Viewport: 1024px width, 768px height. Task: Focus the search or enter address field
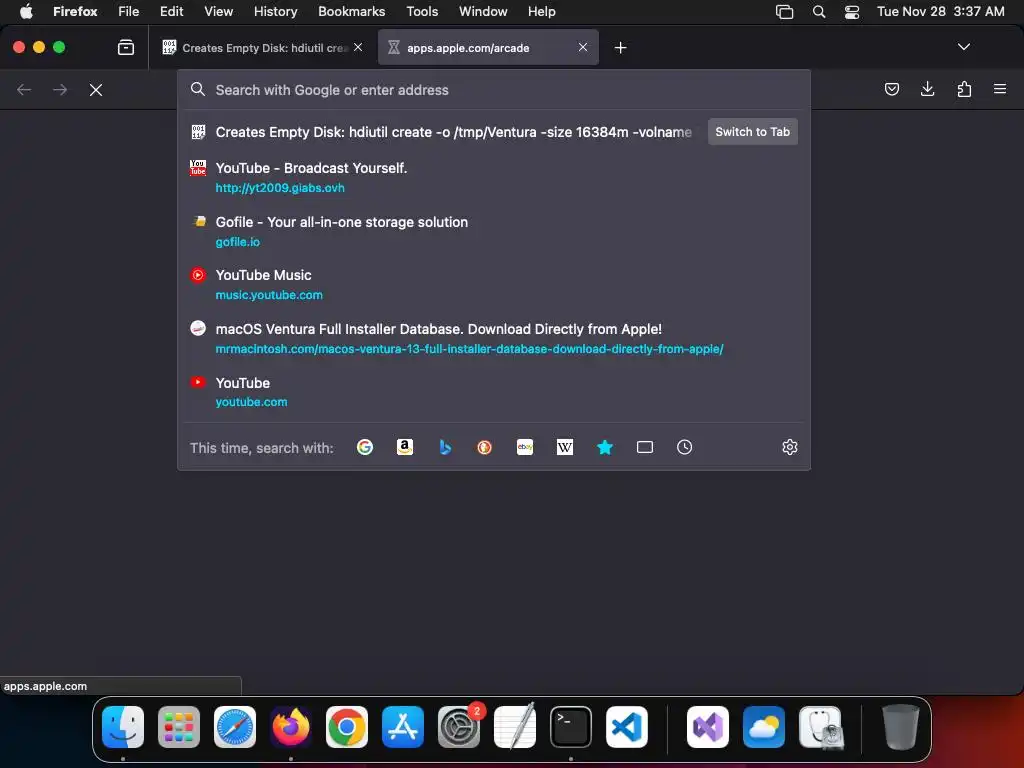tap(494, 90)
